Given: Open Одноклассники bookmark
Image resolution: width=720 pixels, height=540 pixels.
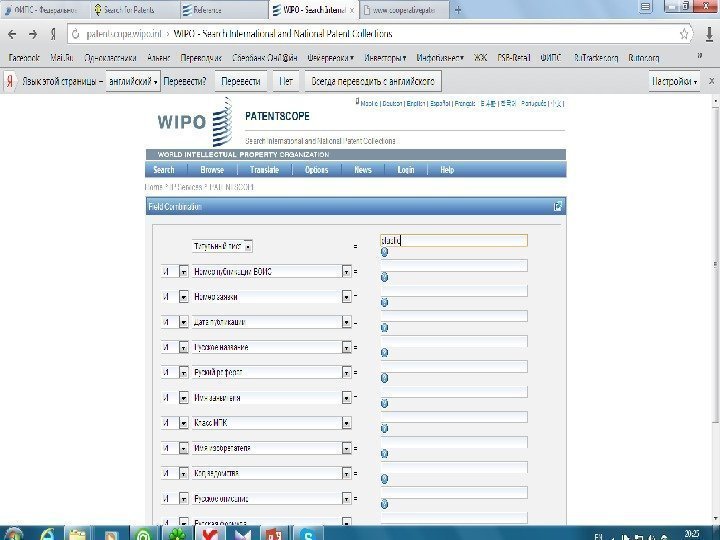Looking at the screenshot, I should pyautogui.click(x=110, y=58).
